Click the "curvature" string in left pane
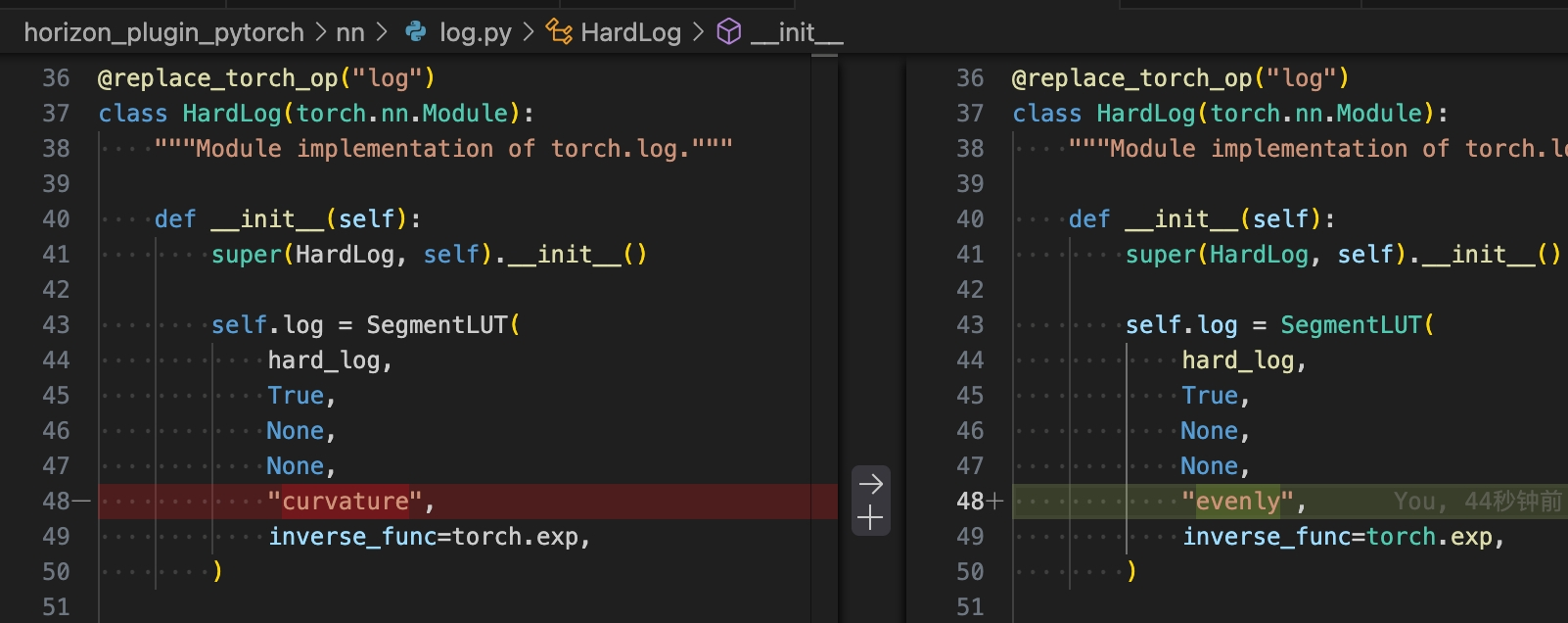The height and width of the screenshot is (623, 1568). point(346,502)
